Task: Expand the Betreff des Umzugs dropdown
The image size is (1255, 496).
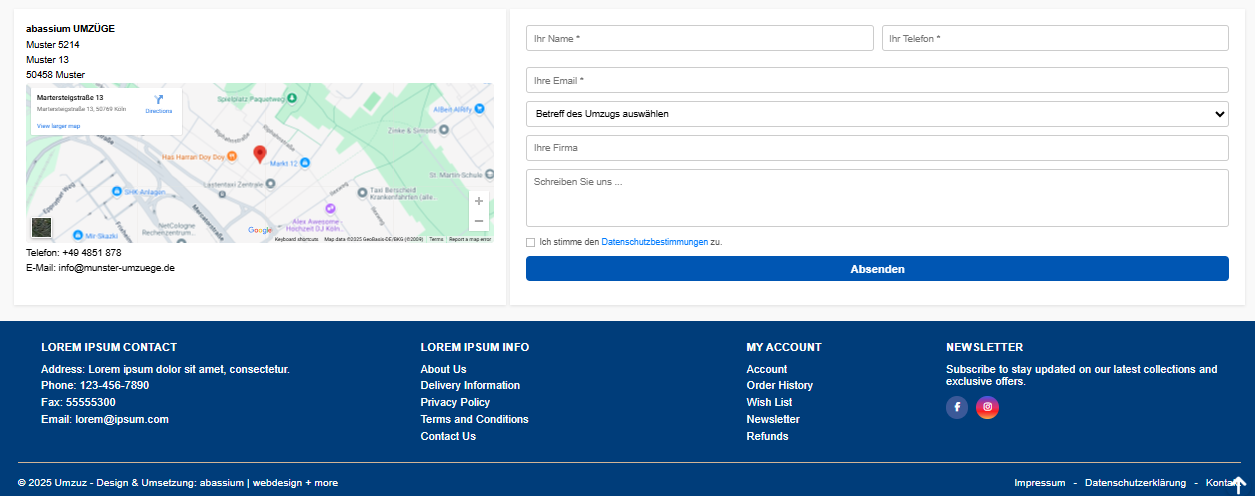Action: tap(877, 114)
